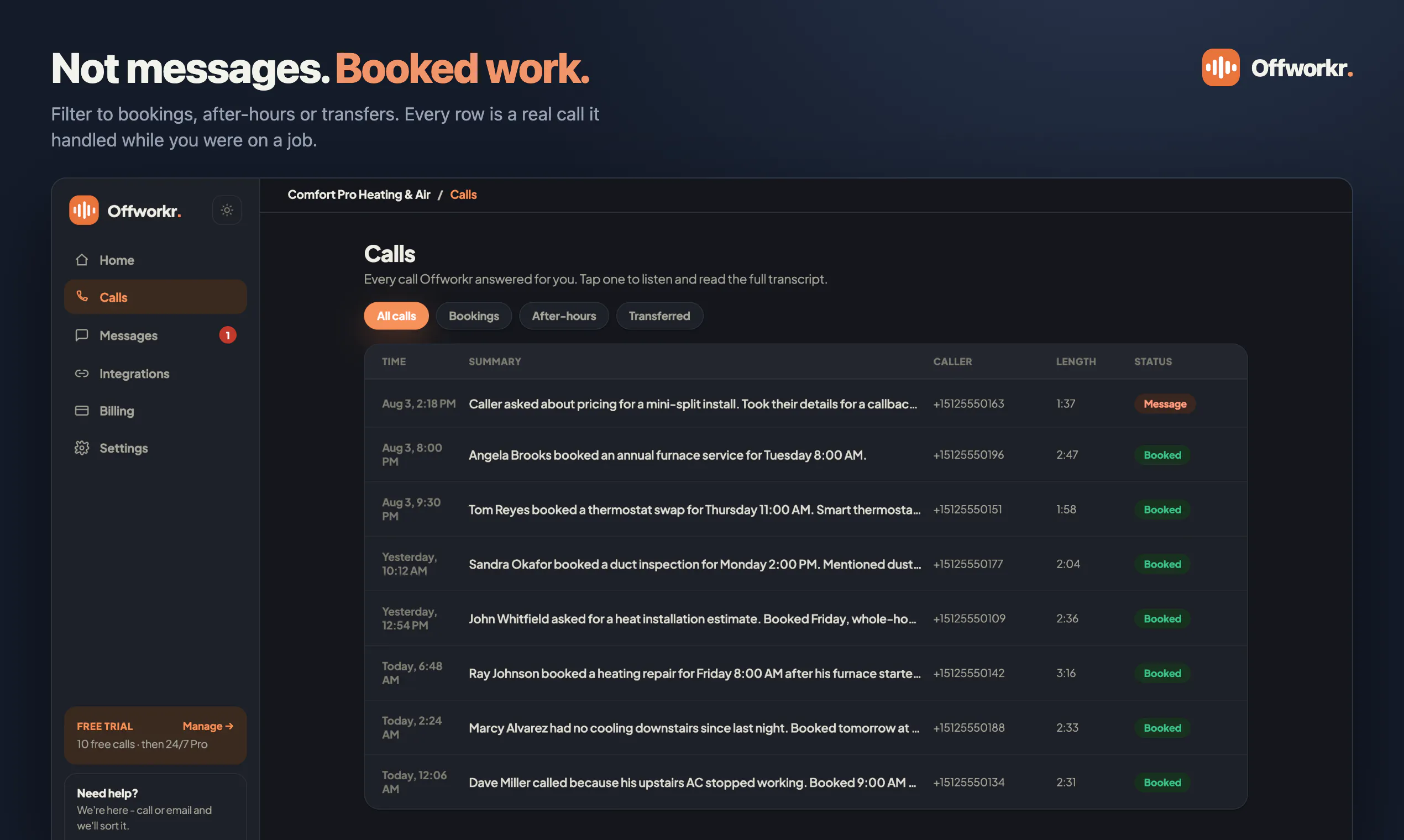Open the Need help? card

pos(155,808)
